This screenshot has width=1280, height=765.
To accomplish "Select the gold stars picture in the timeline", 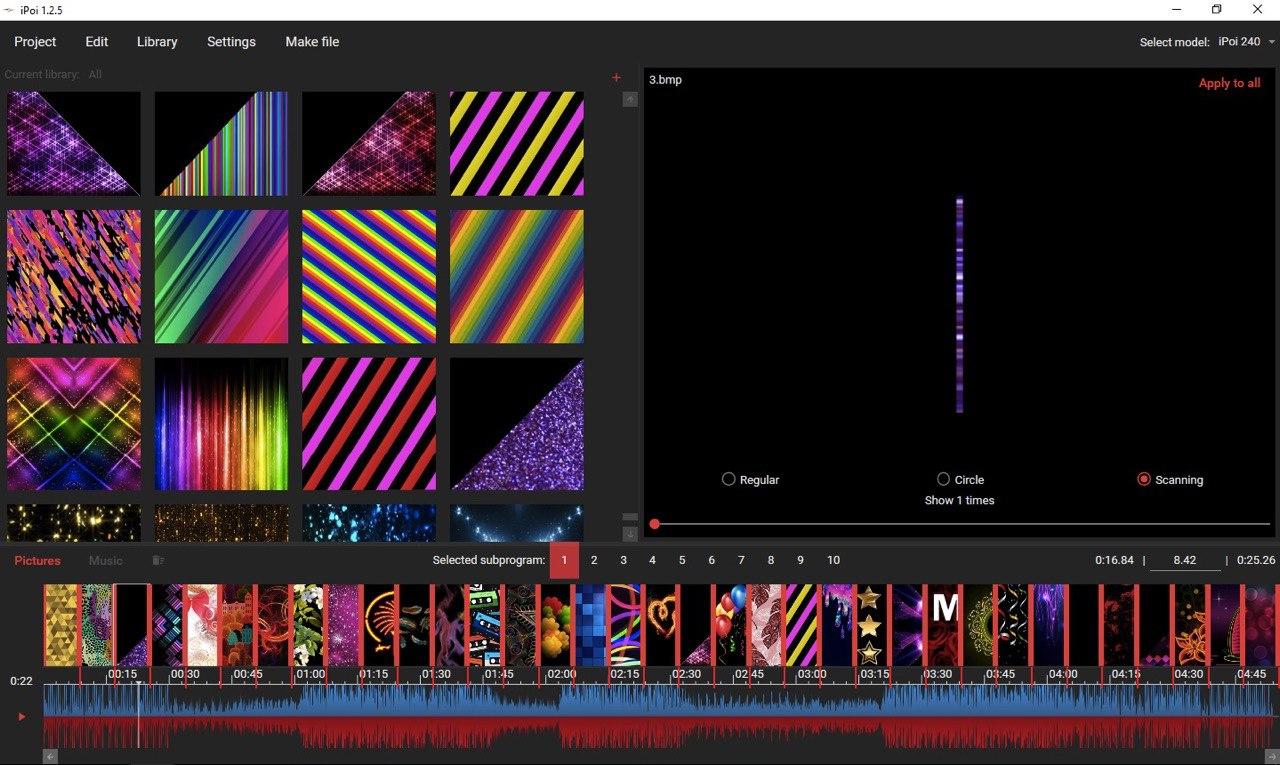I will point(868,626).
